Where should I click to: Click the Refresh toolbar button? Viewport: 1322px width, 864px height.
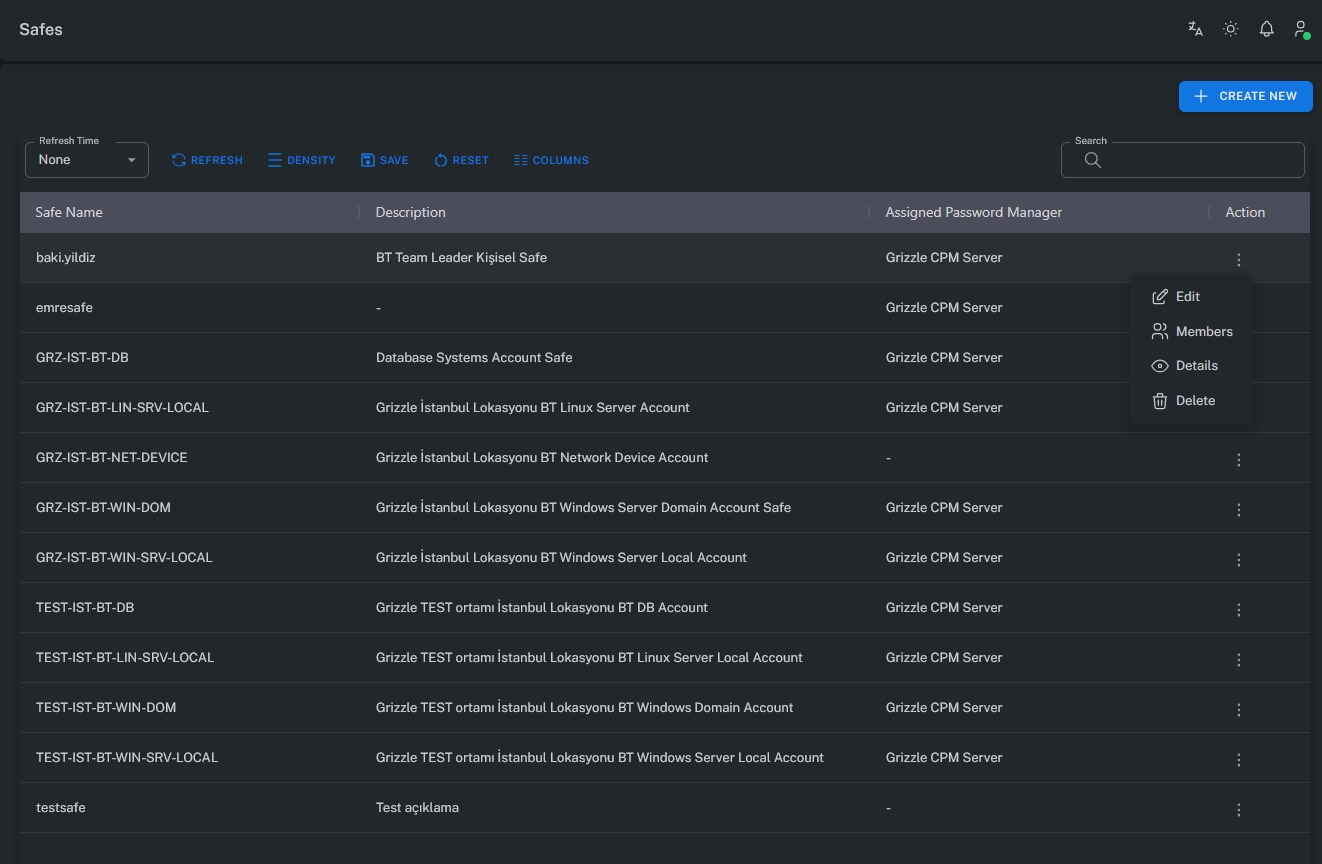[207, 160]
